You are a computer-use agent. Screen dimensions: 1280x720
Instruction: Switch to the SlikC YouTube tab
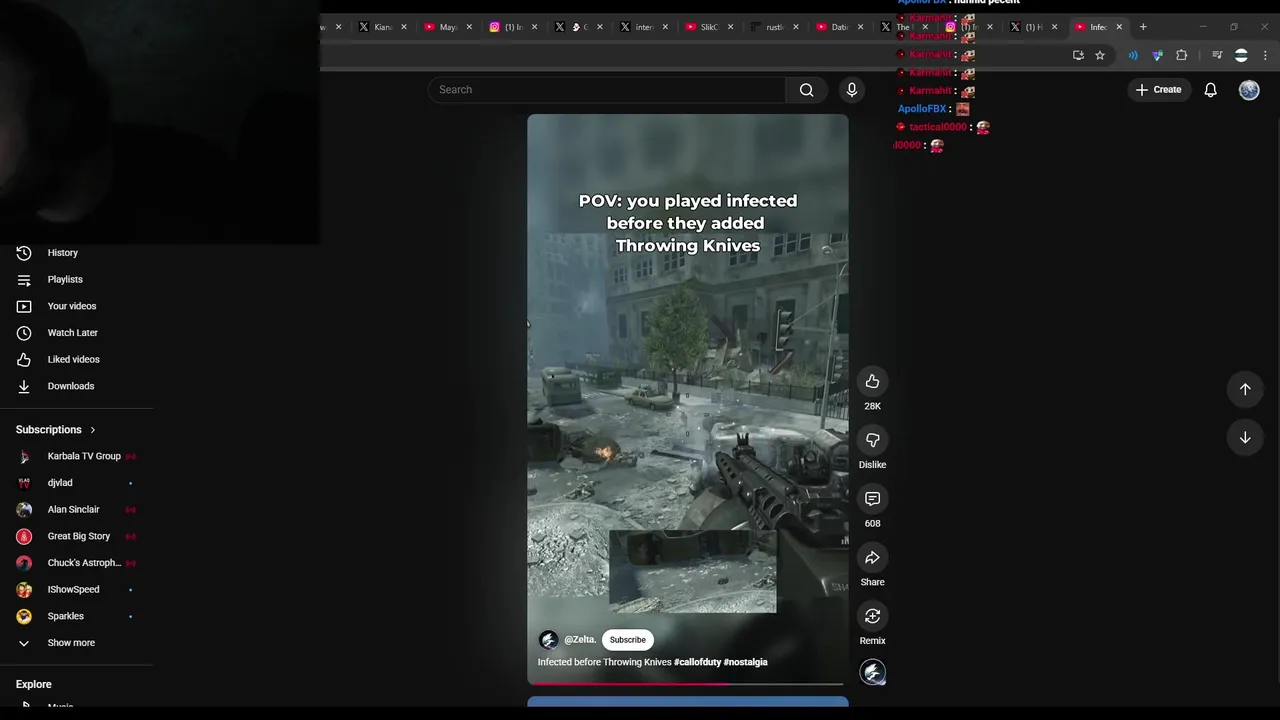coord(709,27)
